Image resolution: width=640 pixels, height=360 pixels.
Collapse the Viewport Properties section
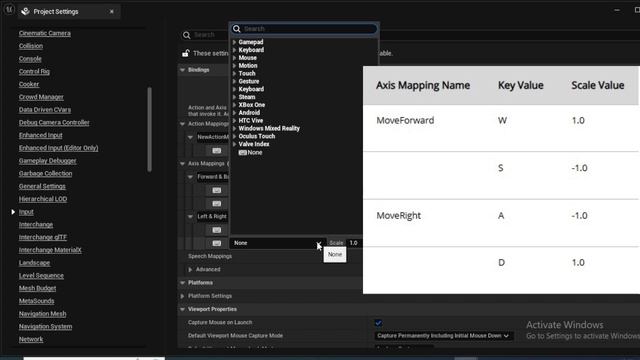click(x=182, y=309)
